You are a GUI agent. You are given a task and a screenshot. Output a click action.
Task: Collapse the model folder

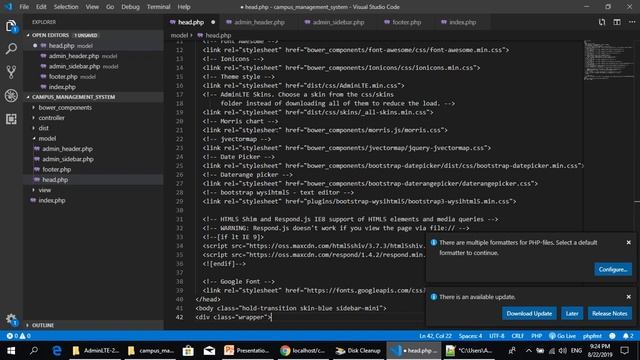pos(47,138)
